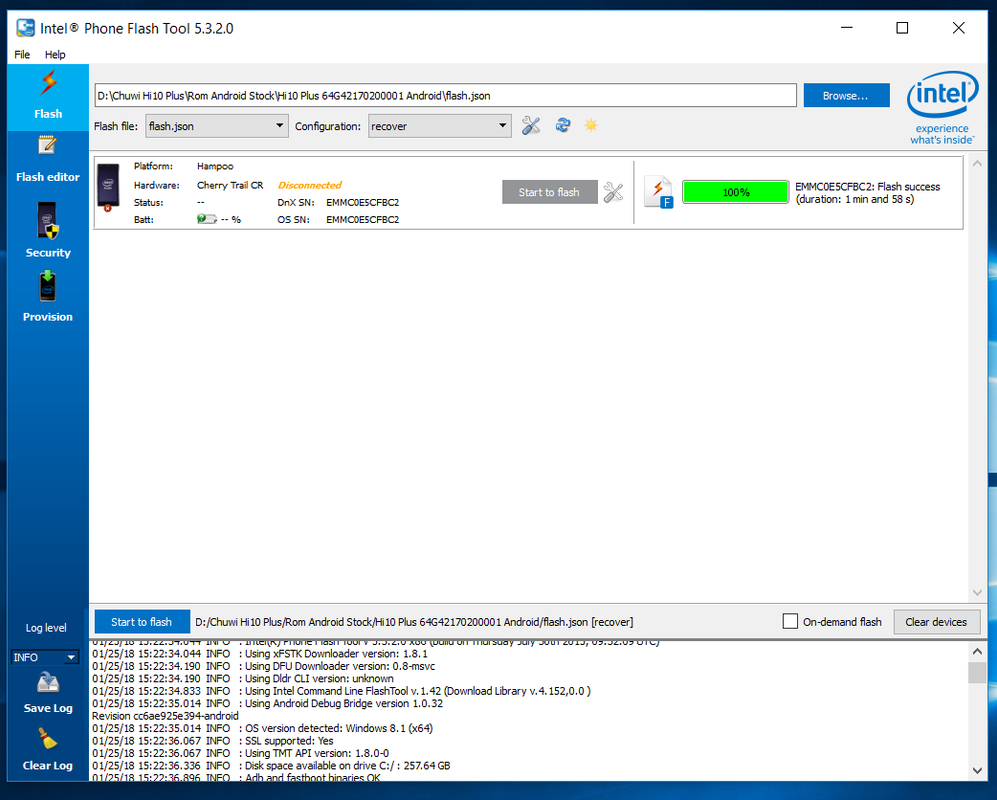This screenshot has width=997, height=800.
Task: Click the Disconnected status text
Action: 310,185
